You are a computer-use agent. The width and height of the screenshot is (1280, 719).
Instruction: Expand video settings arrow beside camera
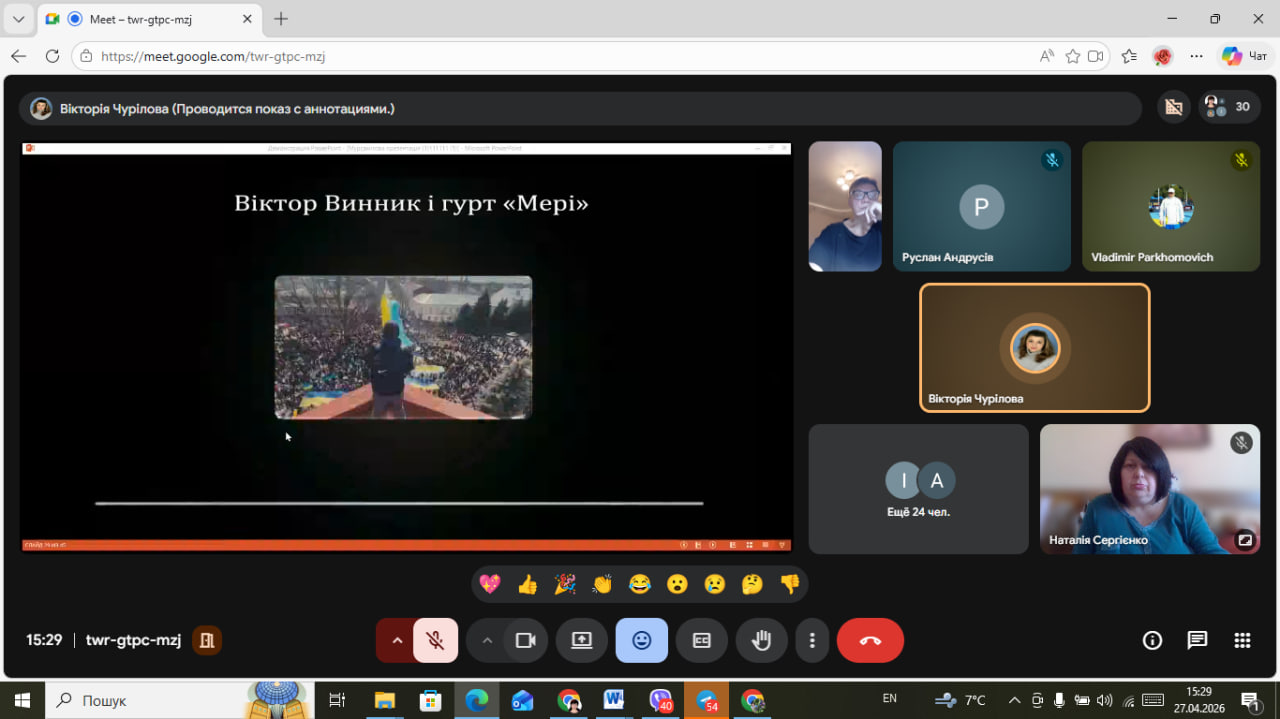click(487, 641)
